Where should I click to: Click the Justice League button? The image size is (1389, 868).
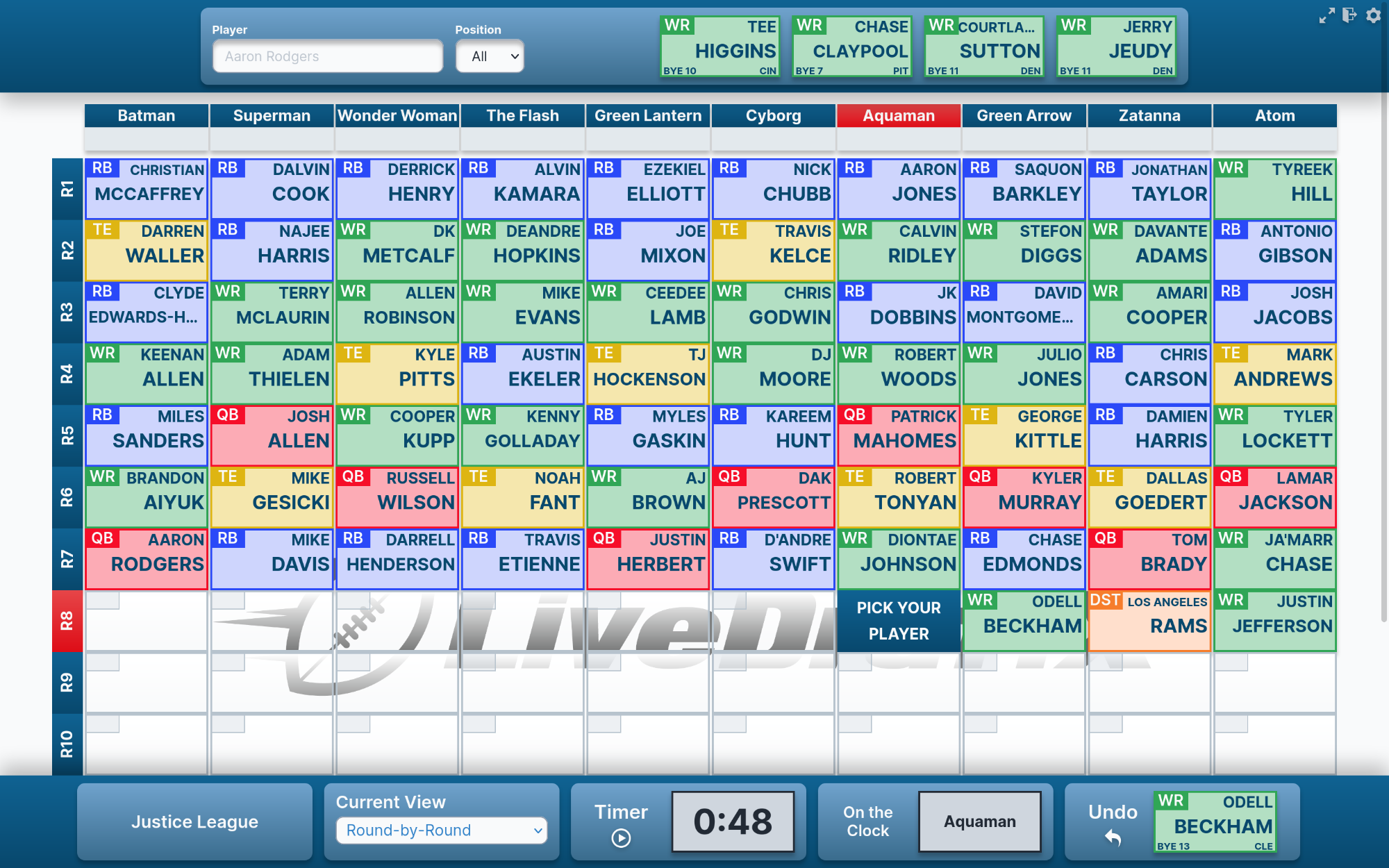[x=194, y=821]
